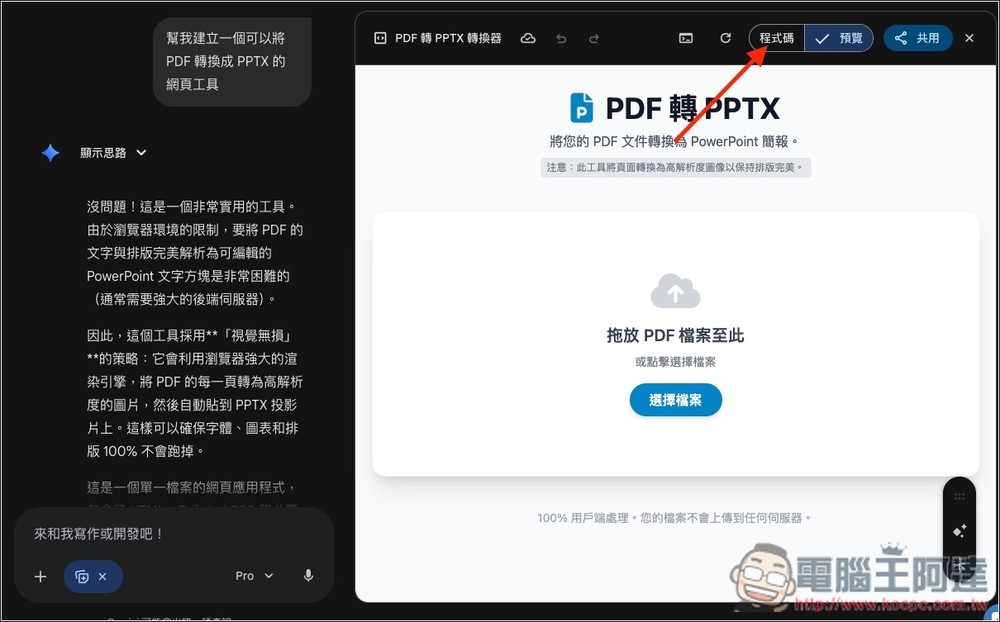
Task: Click the PDF 轉 PPTX logo icon
Action: pyautogui.click(x=581, y=107)
